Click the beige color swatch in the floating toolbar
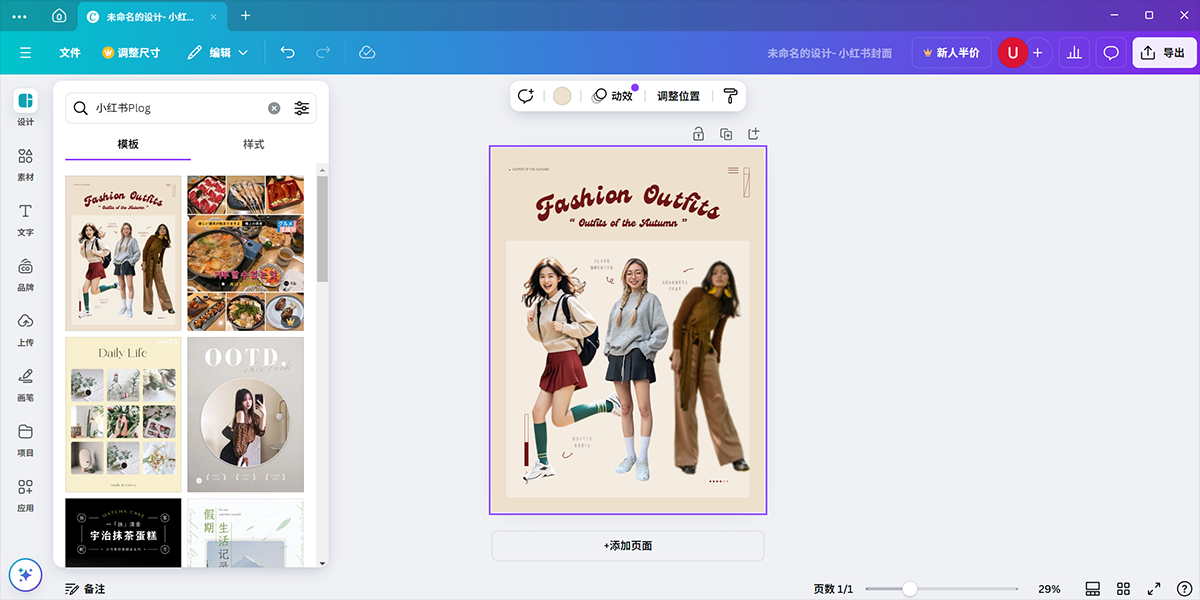The height and width of the screenshot is (600, 1200). coord(562,95)
